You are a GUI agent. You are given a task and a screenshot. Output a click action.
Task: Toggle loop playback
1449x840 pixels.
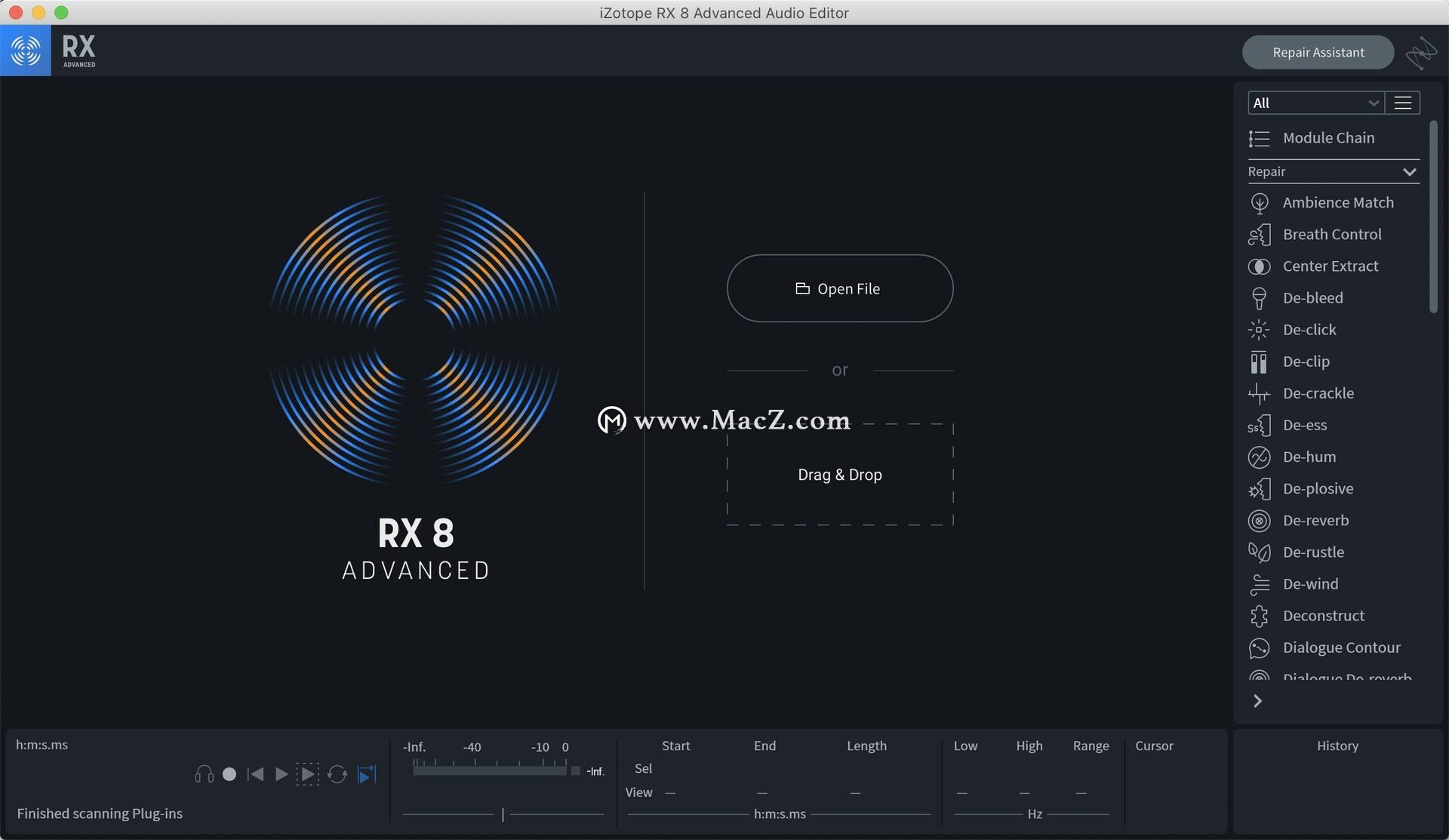point(337,774)
